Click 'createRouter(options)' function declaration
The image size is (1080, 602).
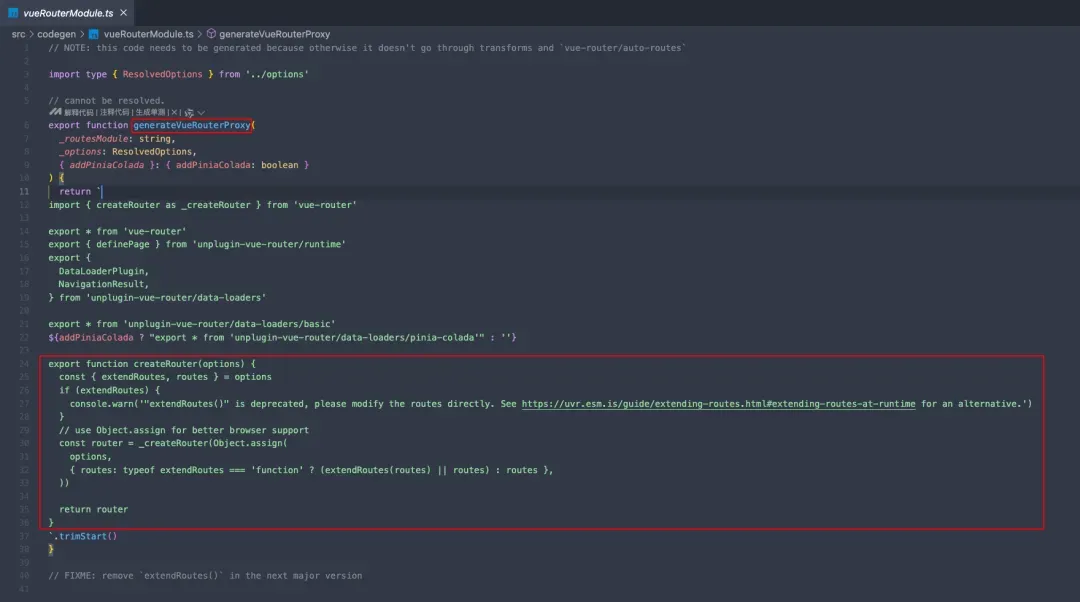(x=189, y=364)
